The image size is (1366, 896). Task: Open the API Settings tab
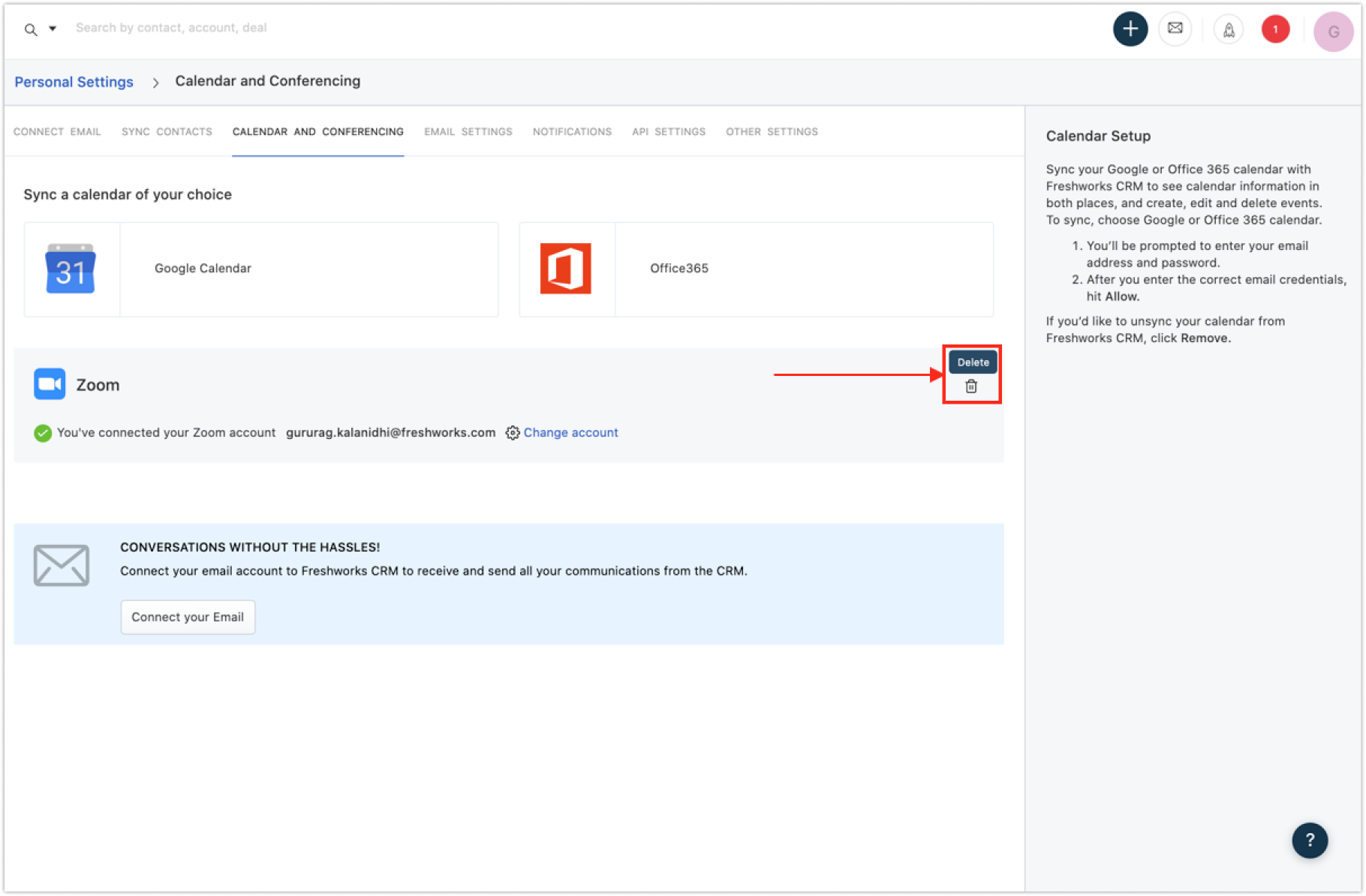pyautogui.click(x=669, y=131)
